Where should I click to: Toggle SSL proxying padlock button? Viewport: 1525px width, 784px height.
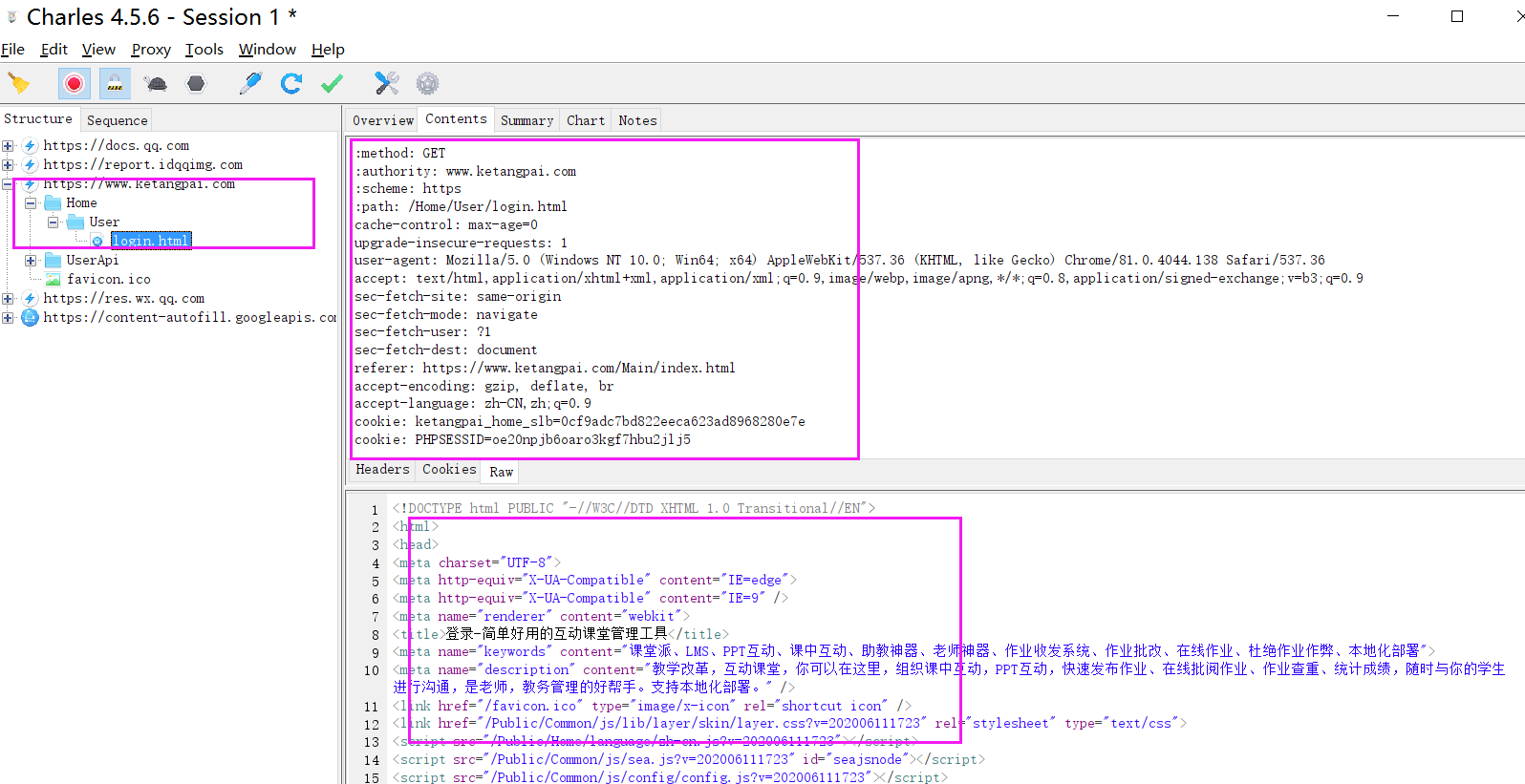[115, 84]
